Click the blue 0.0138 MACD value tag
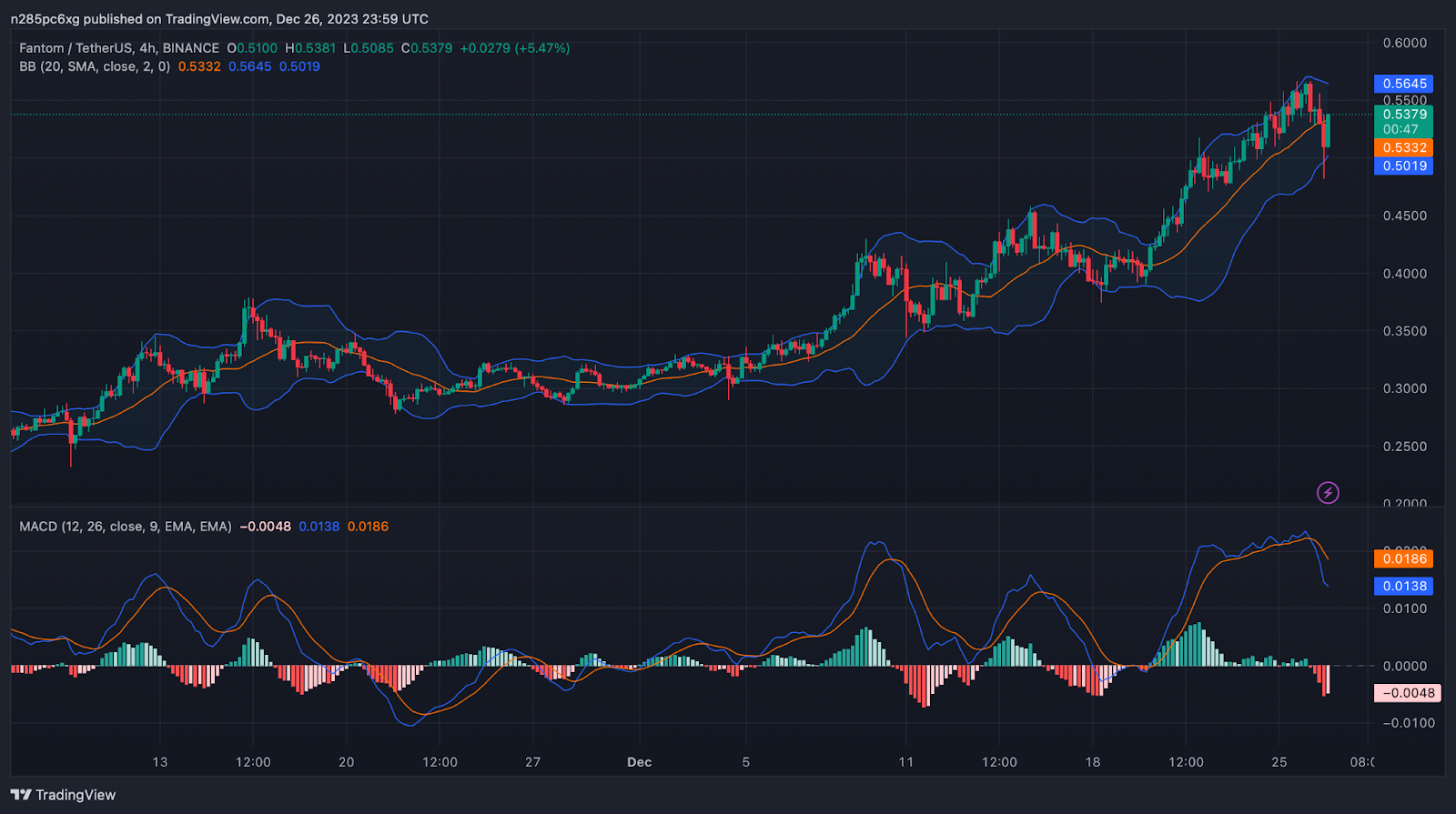This screenshot has height=814, width=1456. 1403,586
